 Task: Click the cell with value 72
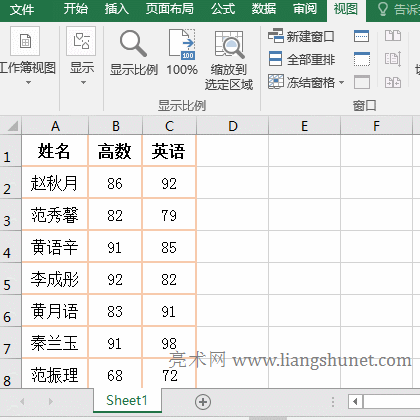coord(169,374)
